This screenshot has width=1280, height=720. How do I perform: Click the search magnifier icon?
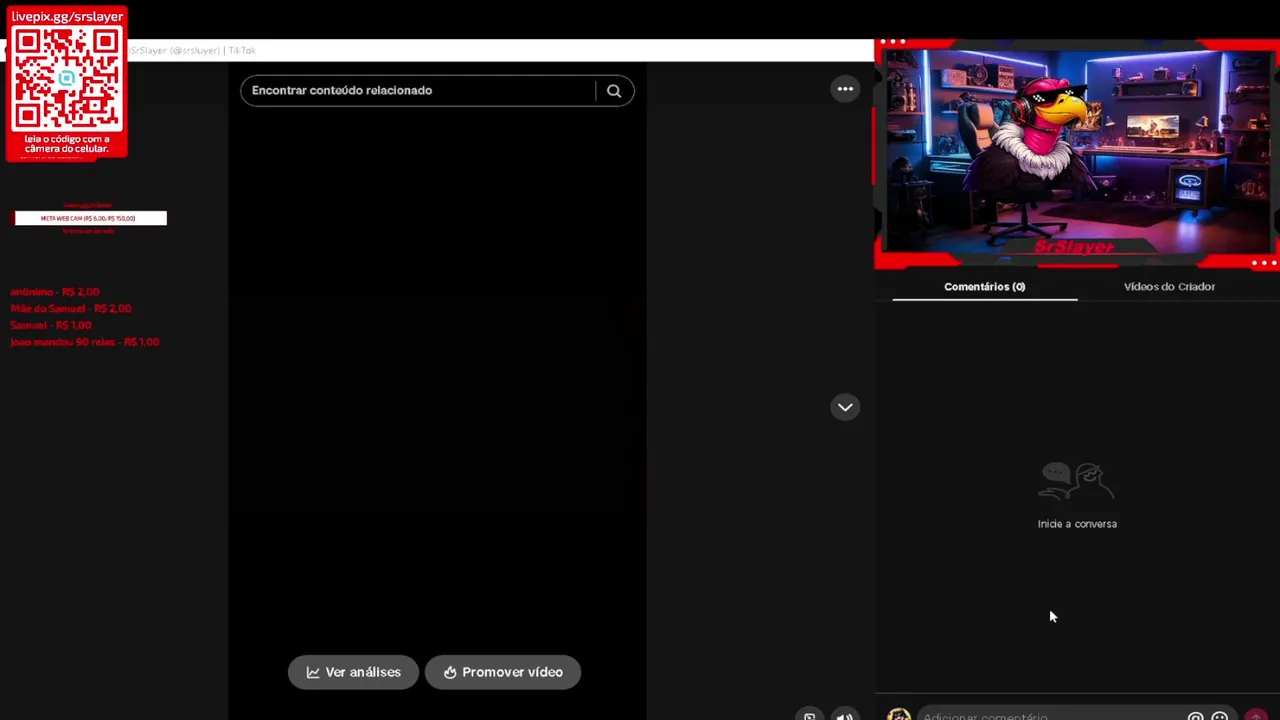614,91
